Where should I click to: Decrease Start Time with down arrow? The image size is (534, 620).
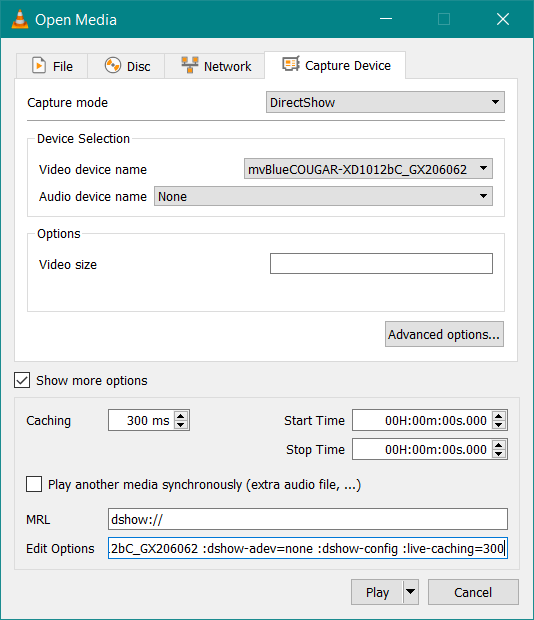tap(499, 425)
